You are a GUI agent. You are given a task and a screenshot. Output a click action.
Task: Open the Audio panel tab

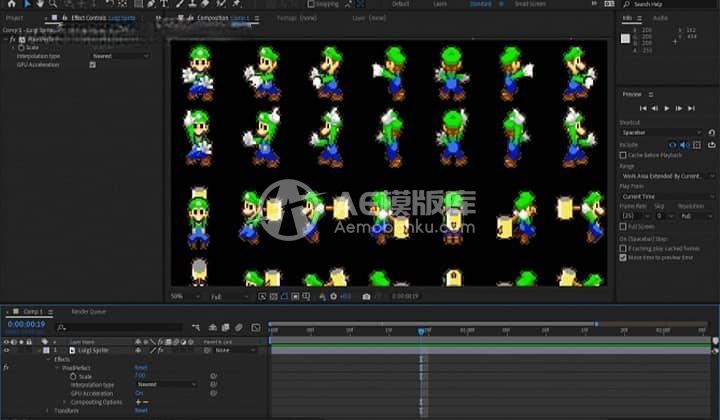tap(659, 17)
